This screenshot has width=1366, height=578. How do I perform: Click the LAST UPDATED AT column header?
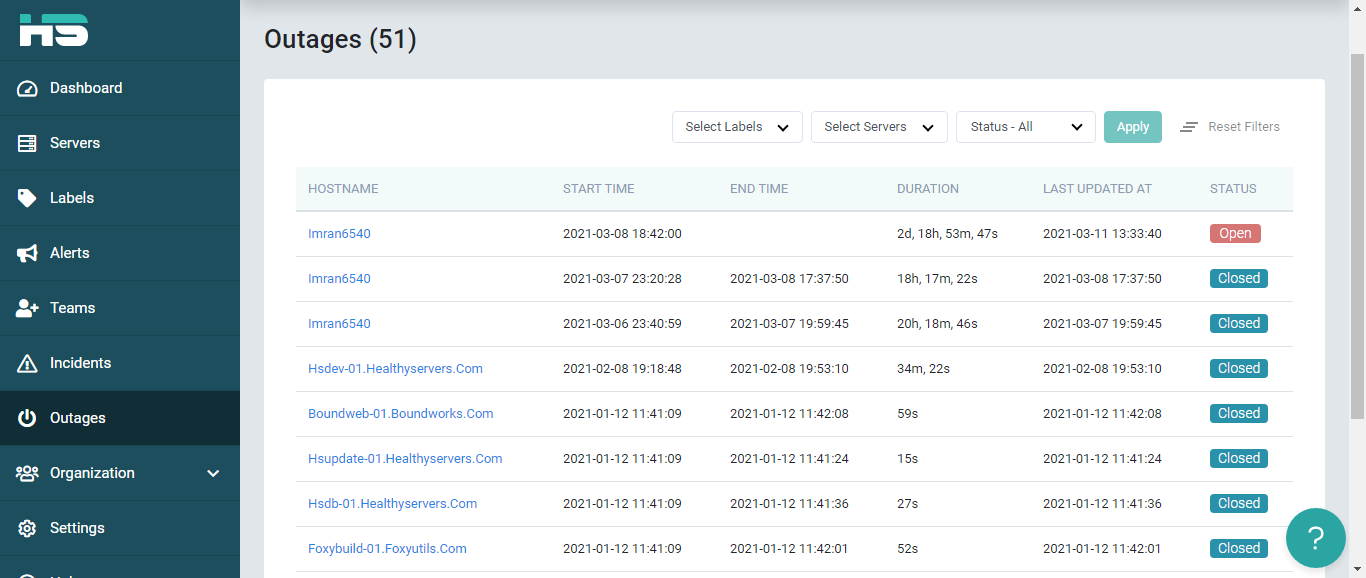(x=1097, y=189)
